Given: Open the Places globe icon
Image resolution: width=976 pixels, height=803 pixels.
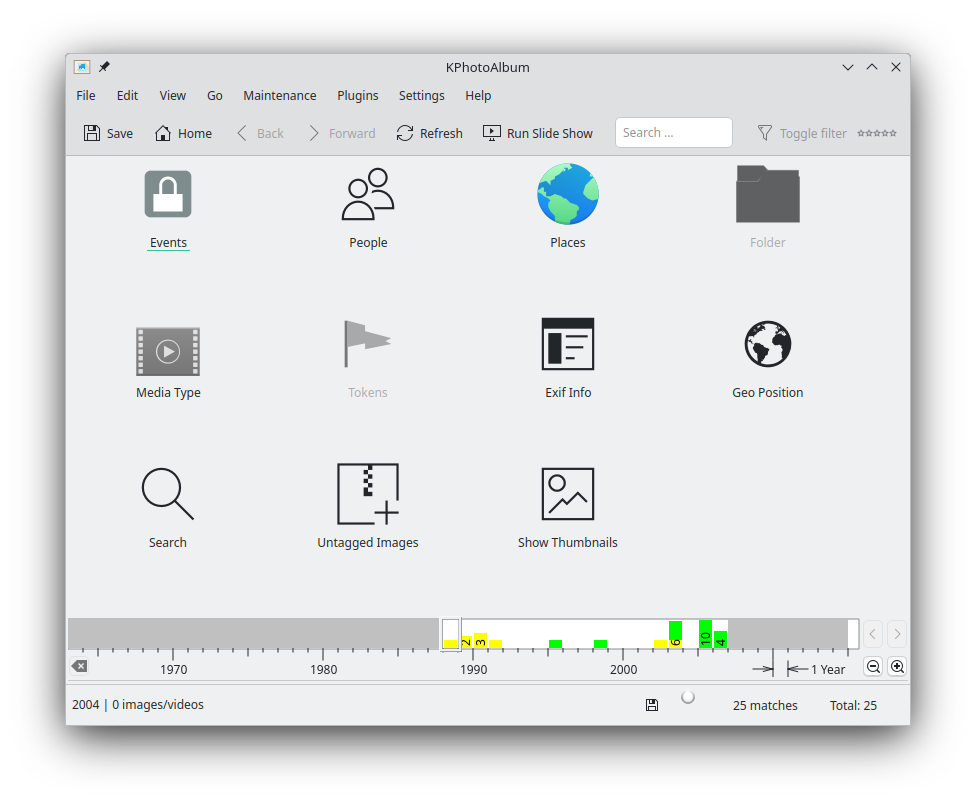Looking at the screenshot, I should 567,196.
